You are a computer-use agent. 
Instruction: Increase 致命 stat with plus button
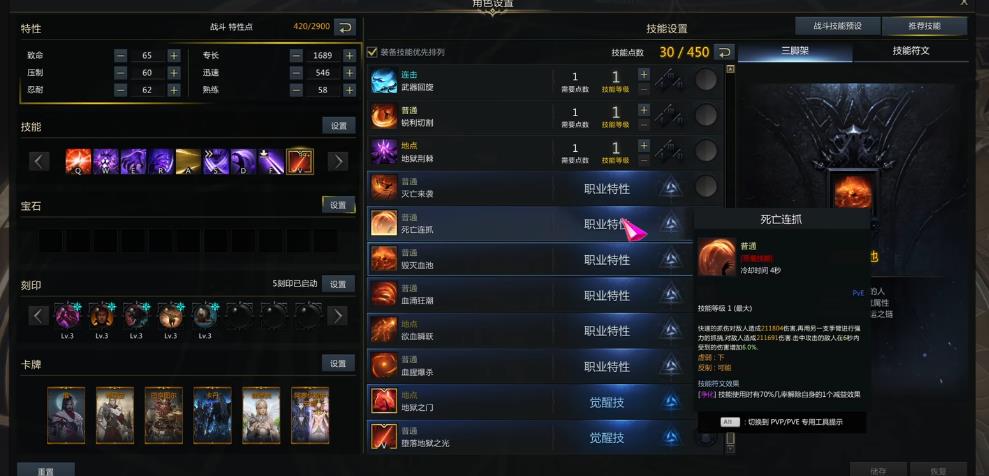coord(174,55)
